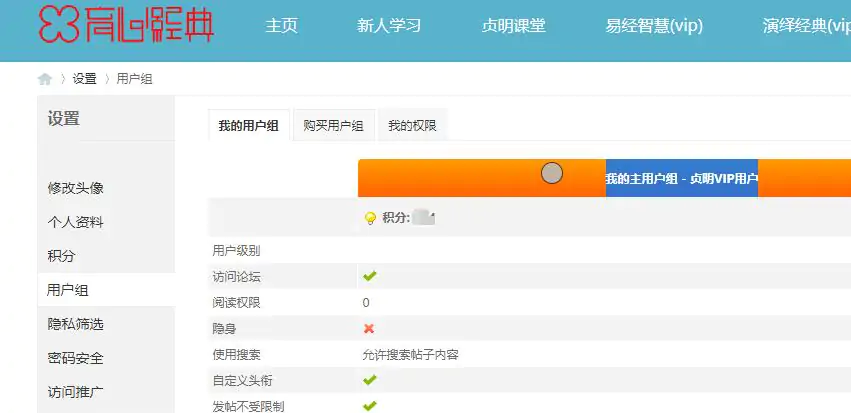This screenshot has height=413, width=851.
Task: Click the 阅读权限 row label
Action: [x=236, y=303]
